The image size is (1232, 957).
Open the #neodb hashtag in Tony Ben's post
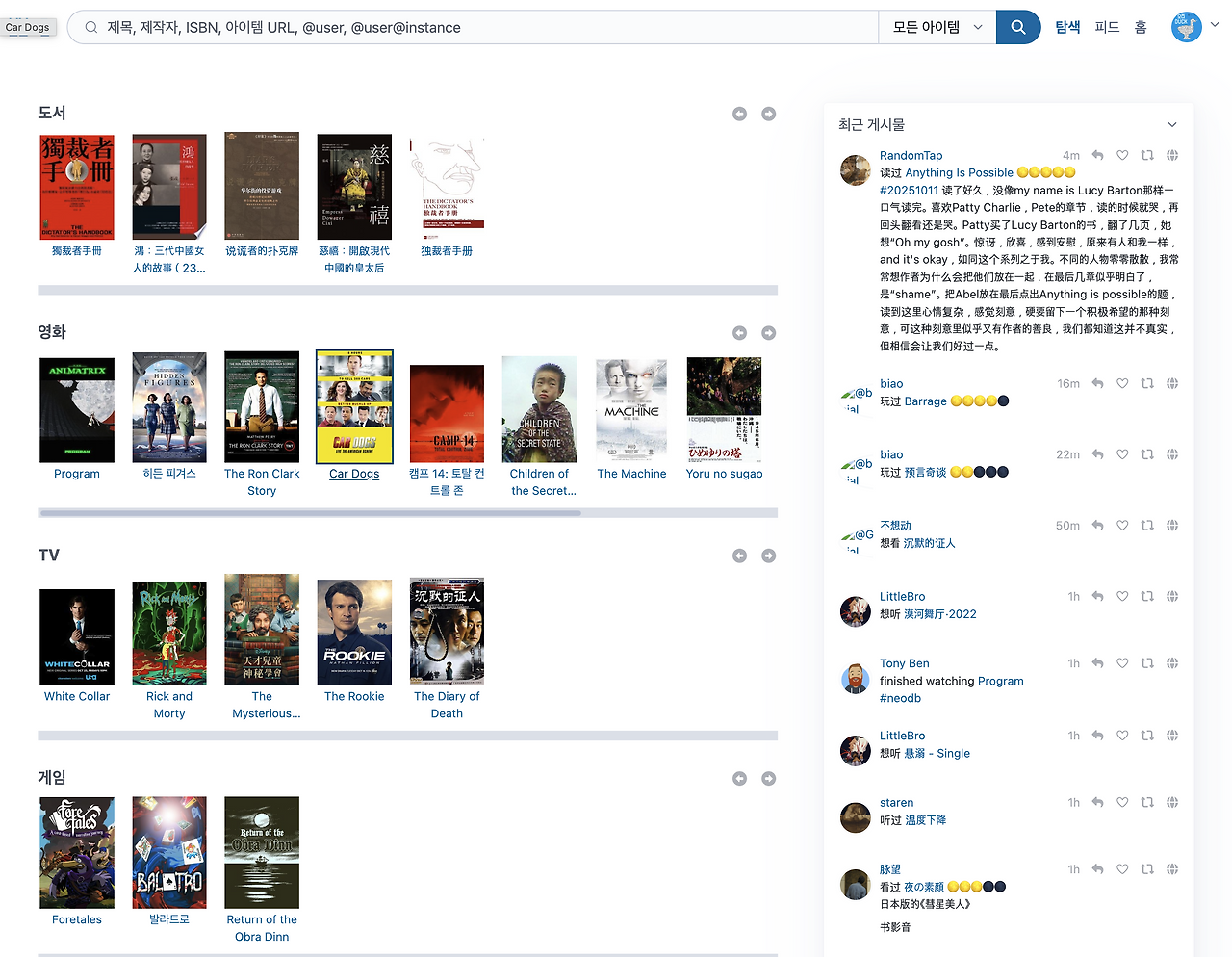[900, 698]
